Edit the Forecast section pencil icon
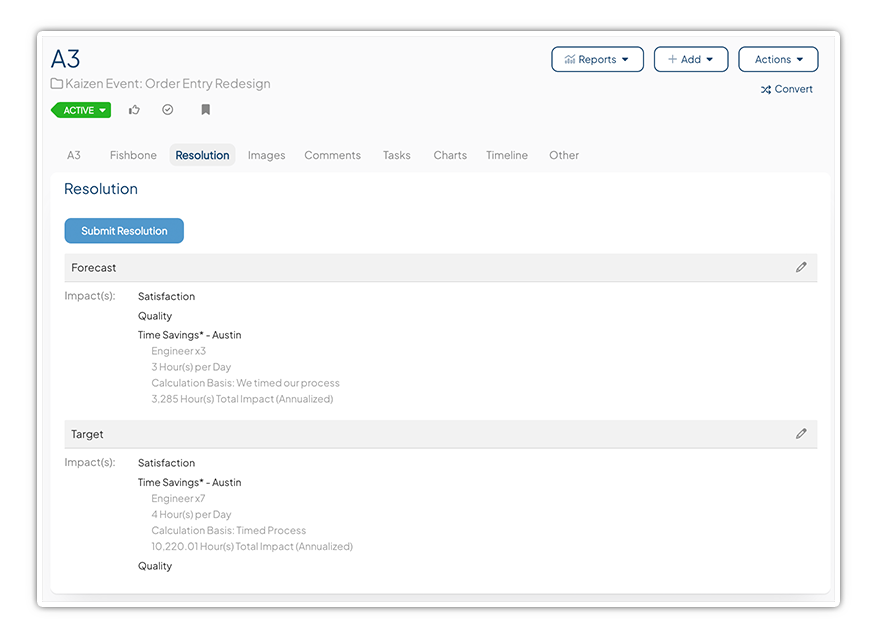Image resolution: width=875 pixels, height=639 pixels. pos(801,268)
